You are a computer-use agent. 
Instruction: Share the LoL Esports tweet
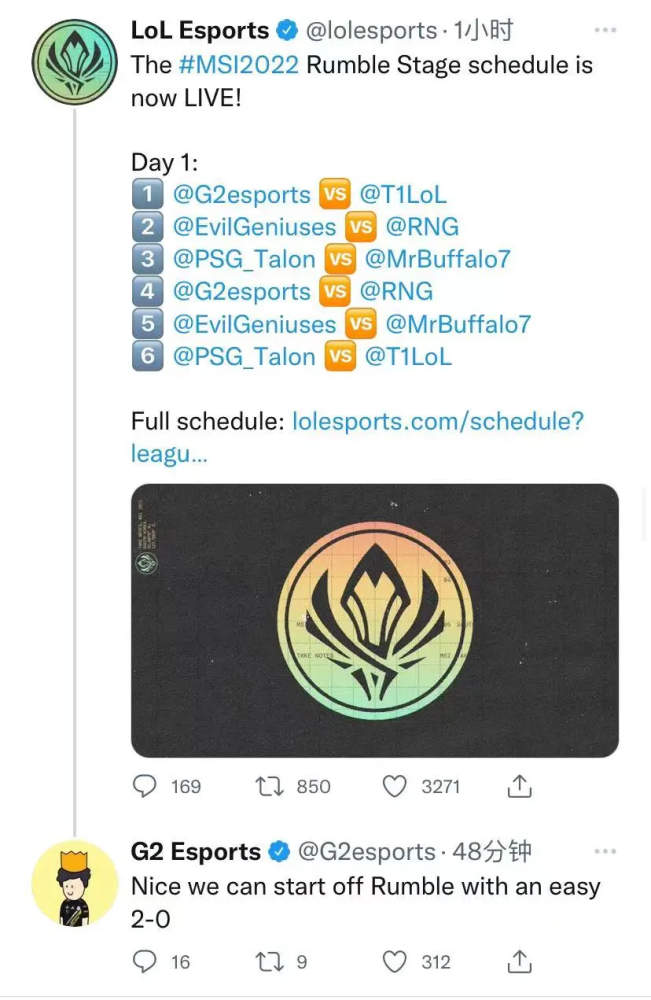click(x=519, y=787)
